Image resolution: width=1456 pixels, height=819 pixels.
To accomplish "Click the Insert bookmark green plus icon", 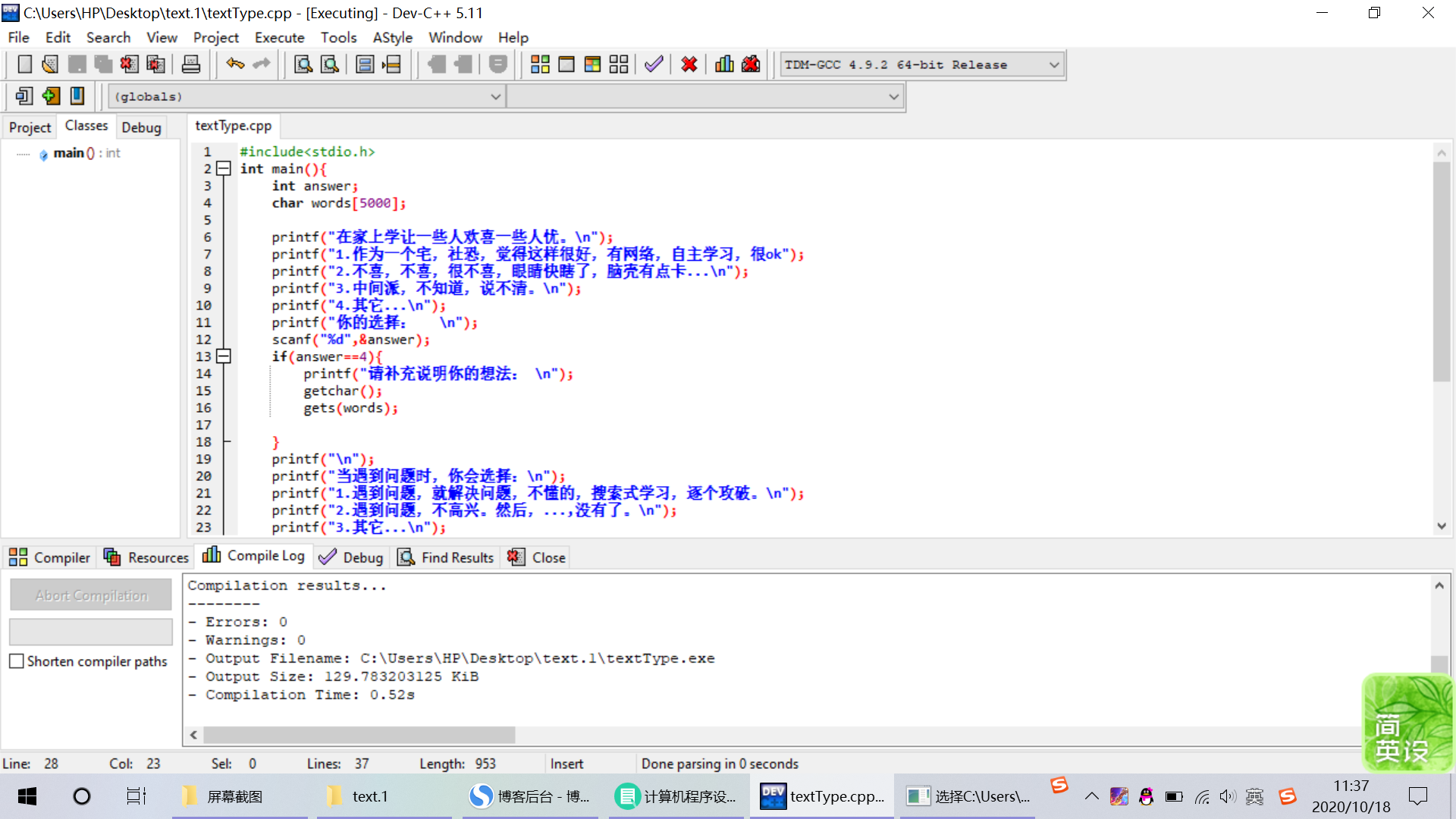I will pos(51,96).
